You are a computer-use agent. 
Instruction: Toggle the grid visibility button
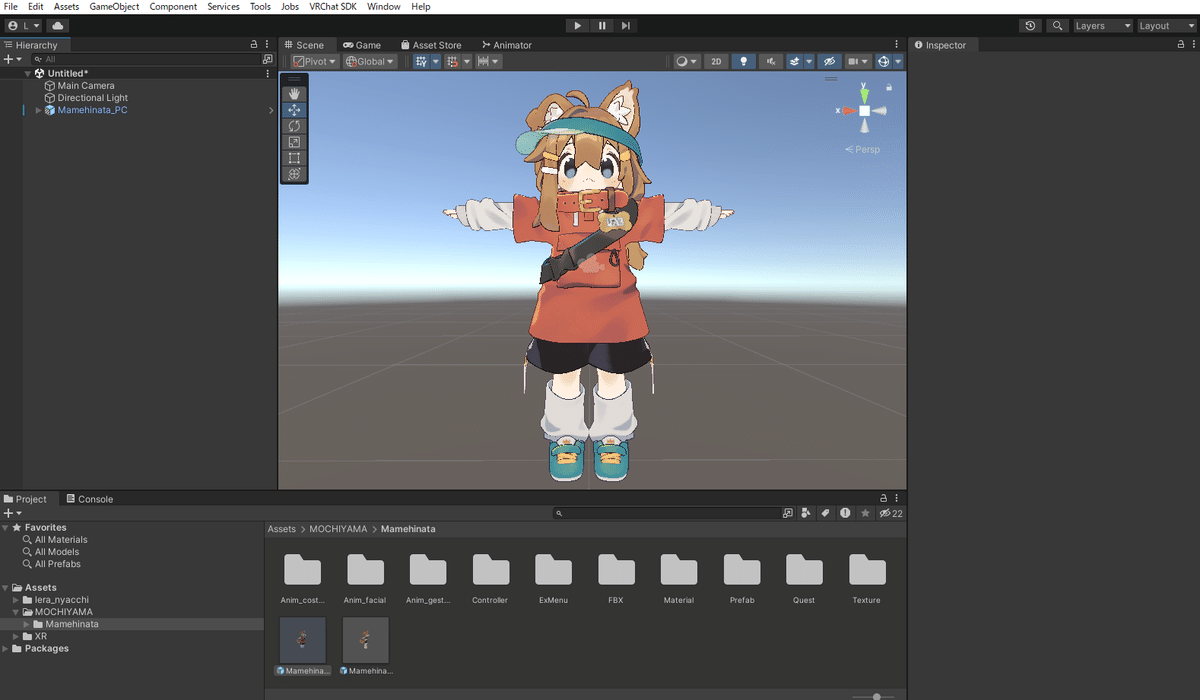pos(421,61)
